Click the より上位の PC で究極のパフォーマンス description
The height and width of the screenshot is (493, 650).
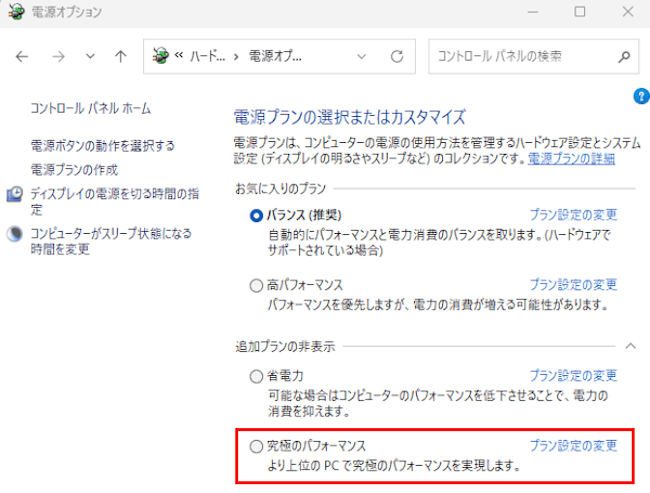(394, 466)
